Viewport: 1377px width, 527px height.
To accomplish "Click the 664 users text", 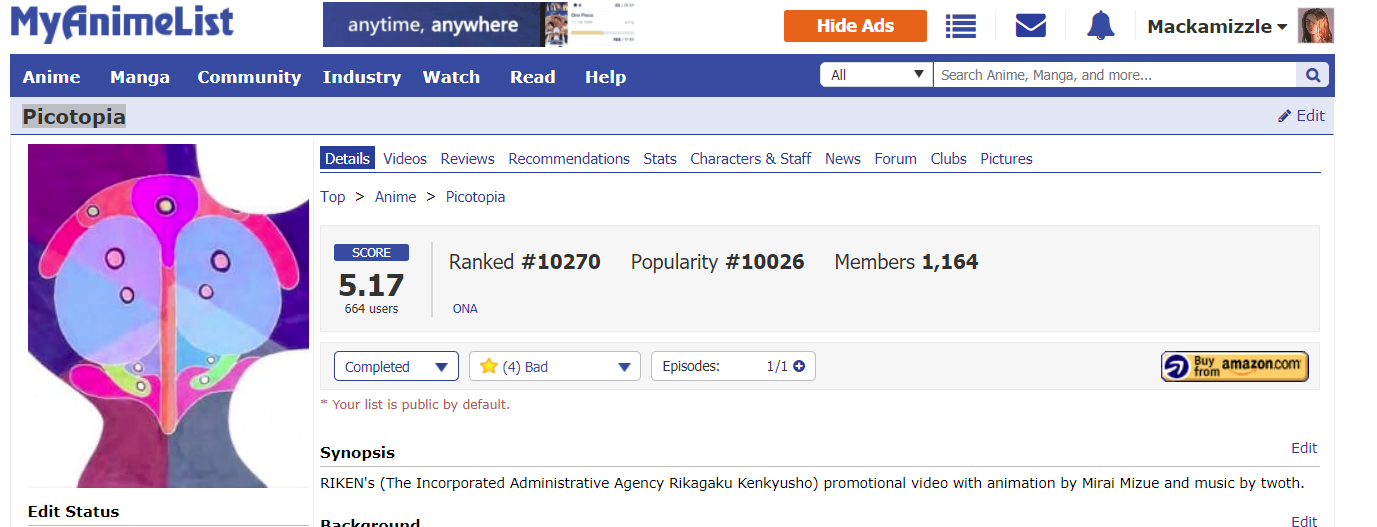I will [371, 309].
